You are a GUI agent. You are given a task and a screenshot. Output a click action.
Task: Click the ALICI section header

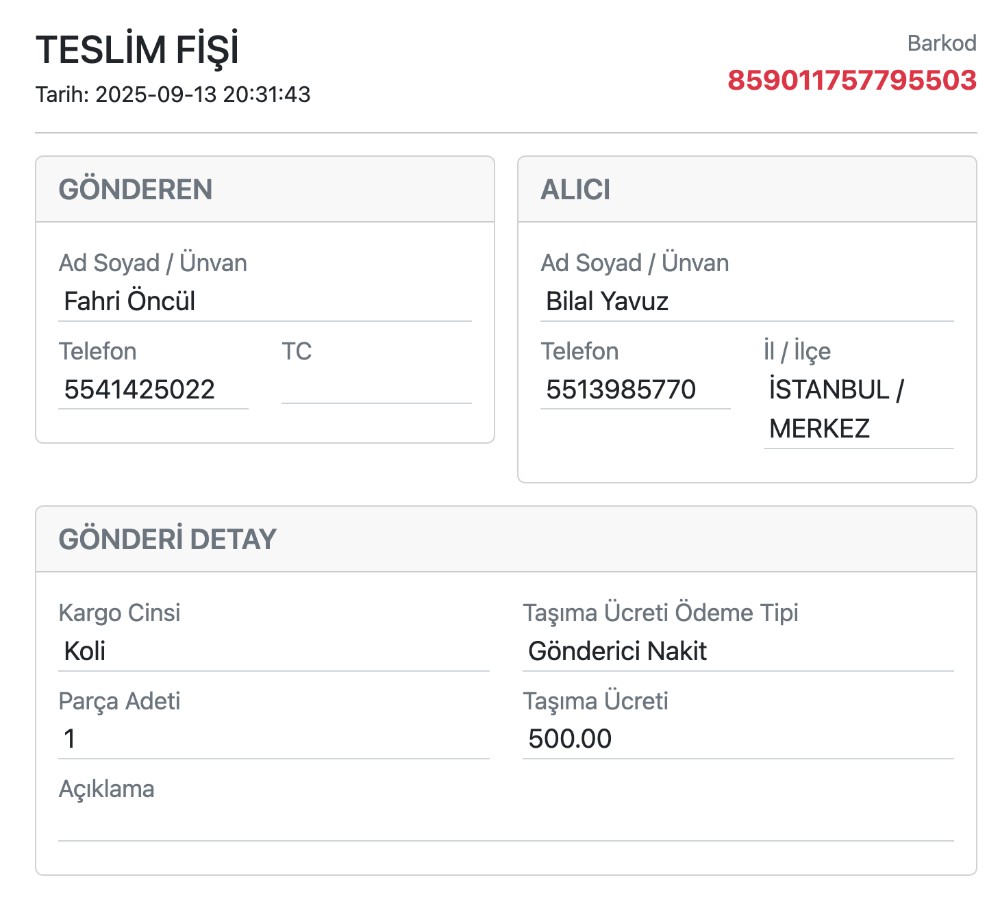576,189
